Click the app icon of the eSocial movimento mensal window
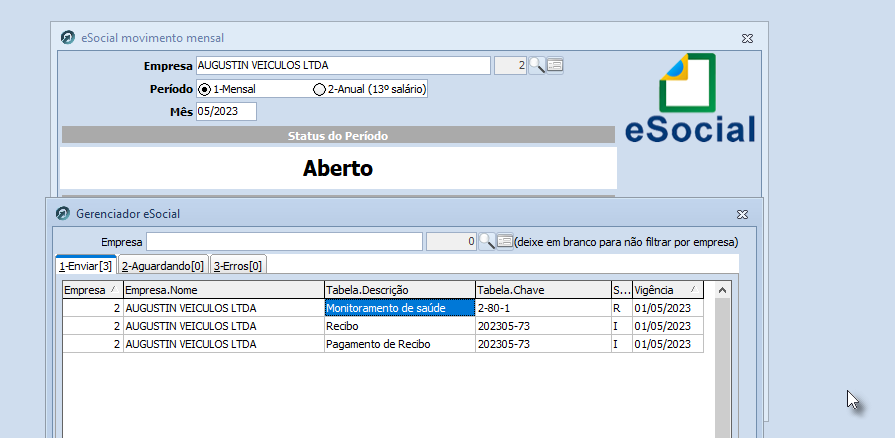 (68, 38)
